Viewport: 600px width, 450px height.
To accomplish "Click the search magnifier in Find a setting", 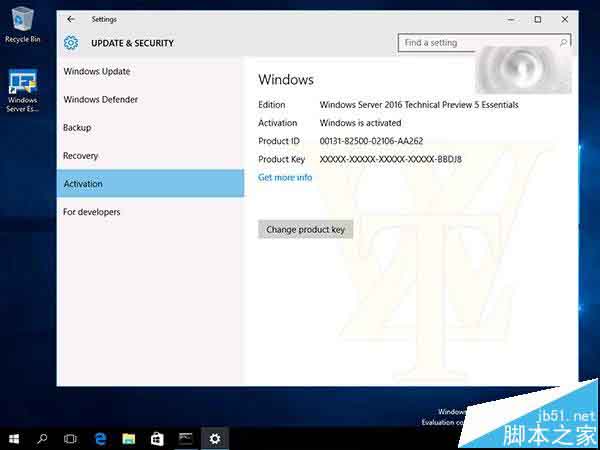I will coord(563,42).
